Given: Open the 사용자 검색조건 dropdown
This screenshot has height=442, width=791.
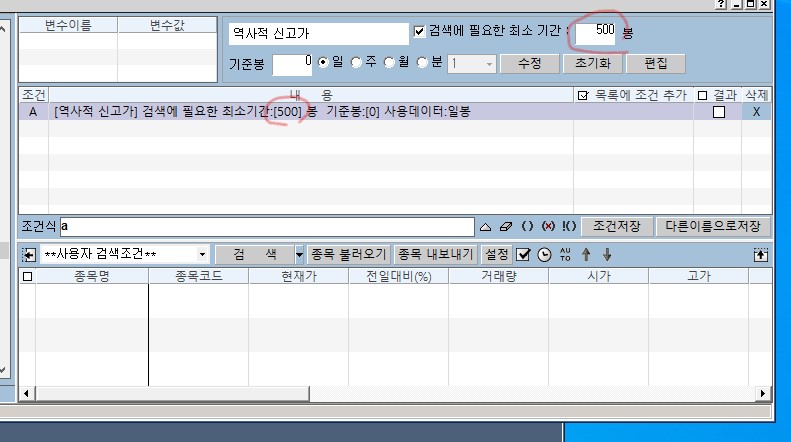Looking at the screenshot, I should click(203, 255).
